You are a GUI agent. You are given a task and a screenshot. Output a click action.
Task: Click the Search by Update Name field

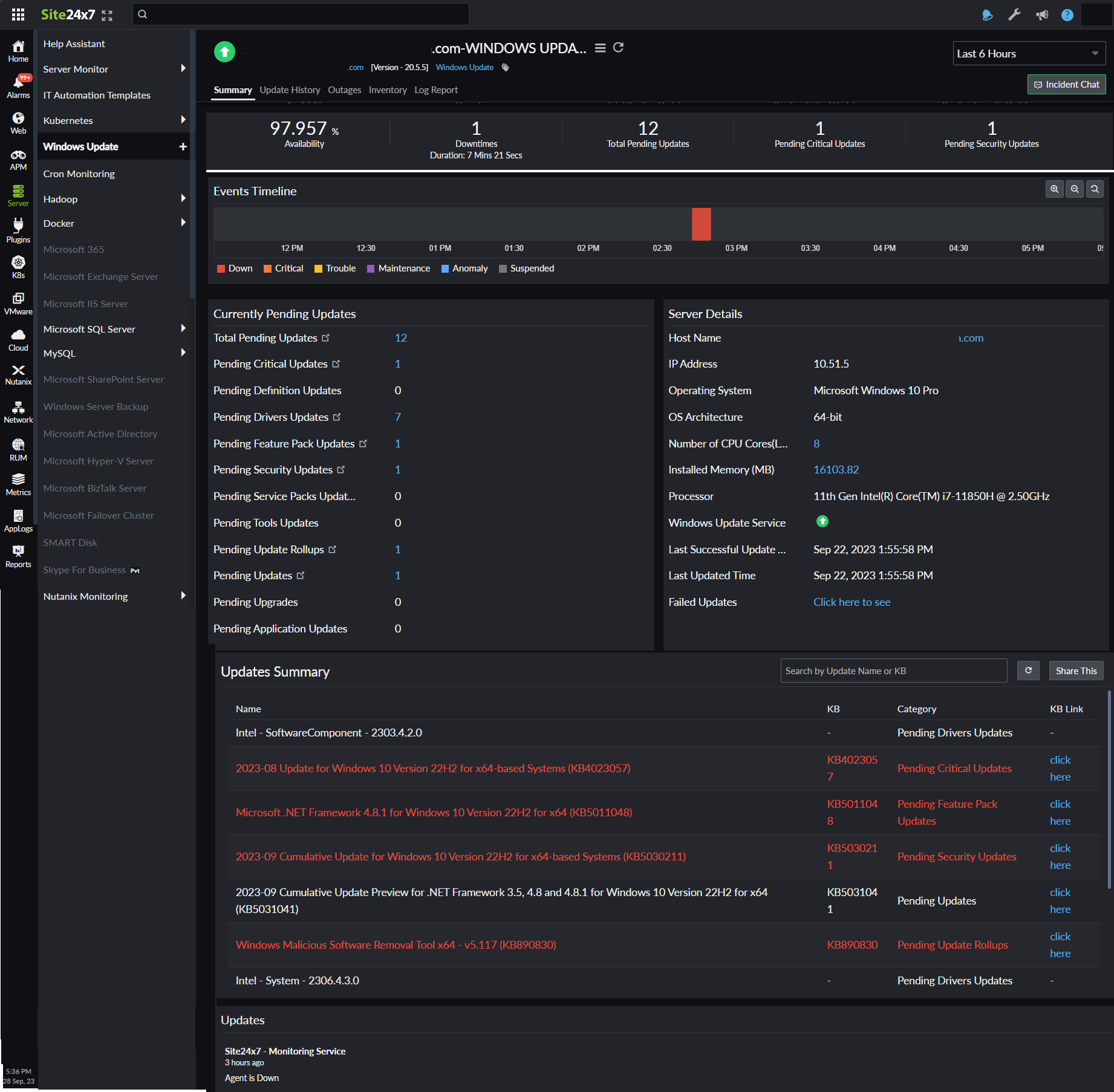[x=893, y=671]
